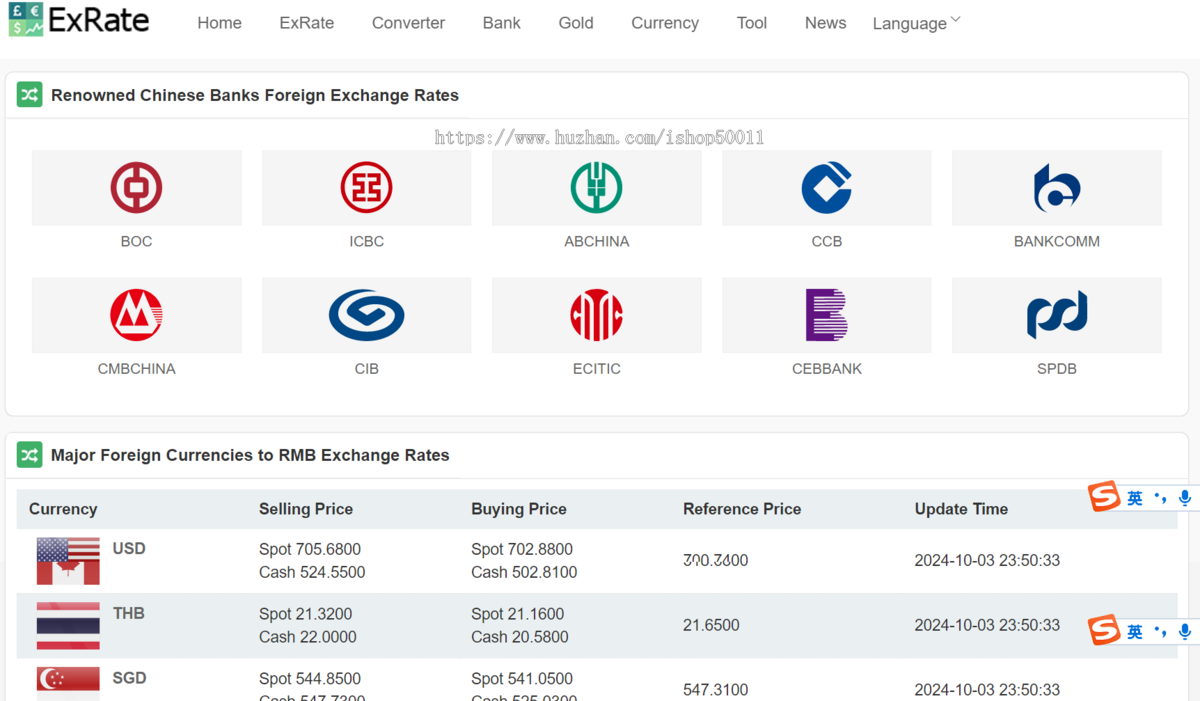The width and height of the screenshot is (1200, 701).
Task: Select the CIB bank logo
Action: 366,315
